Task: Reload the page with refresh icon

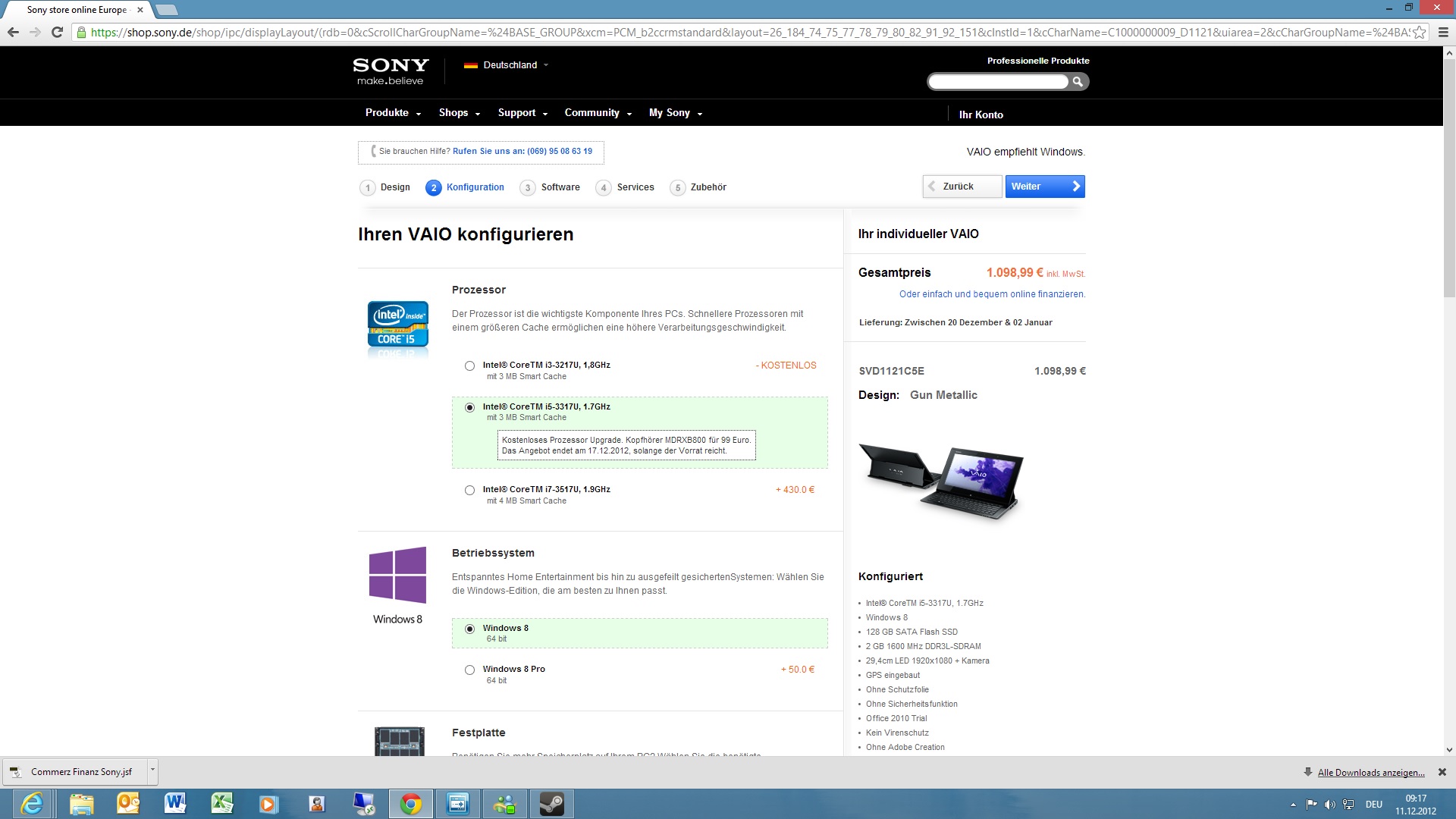Action: [57, 32]
